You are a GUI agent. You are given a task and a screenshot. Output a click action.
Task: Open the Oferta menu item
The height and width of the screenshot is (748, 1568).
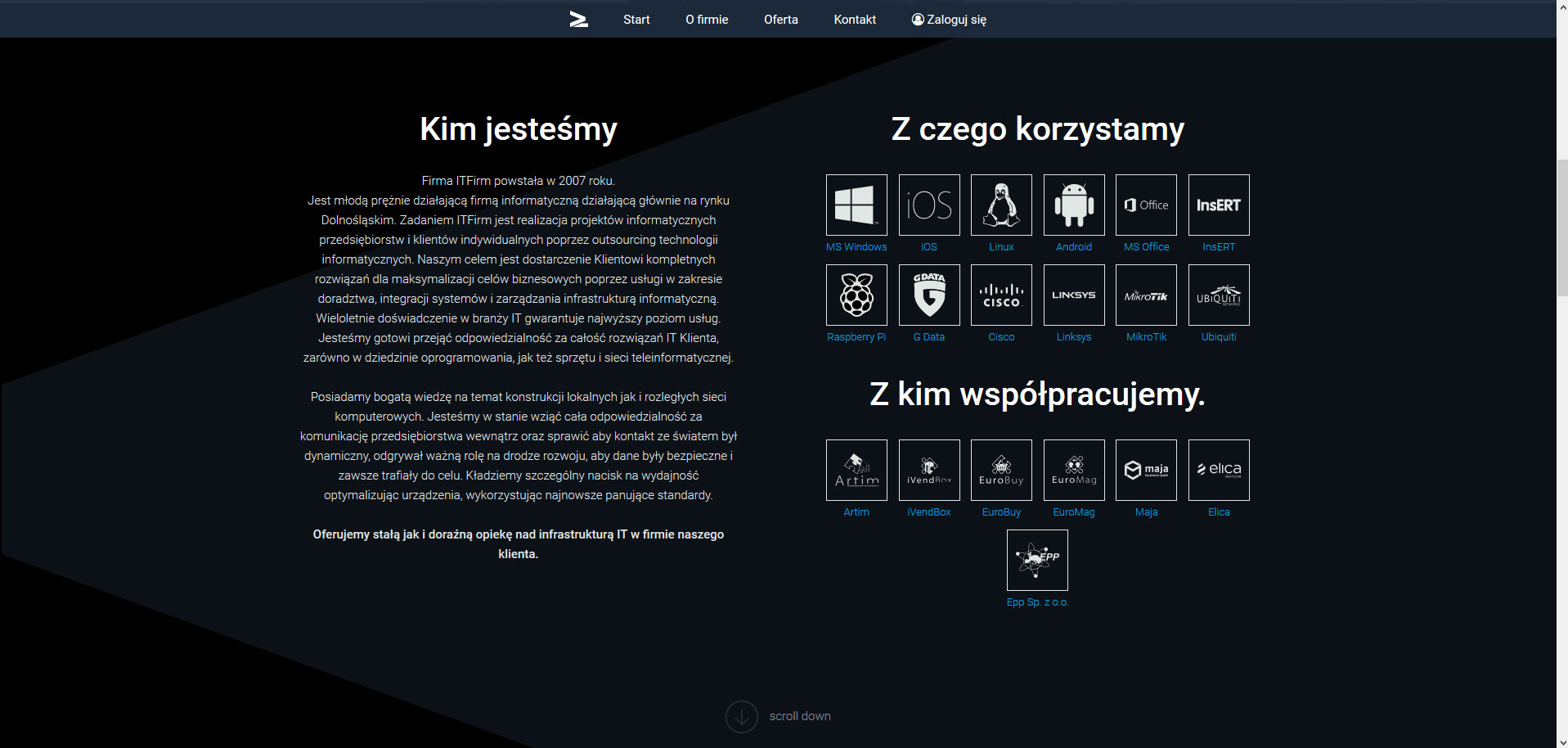point(781,20)
